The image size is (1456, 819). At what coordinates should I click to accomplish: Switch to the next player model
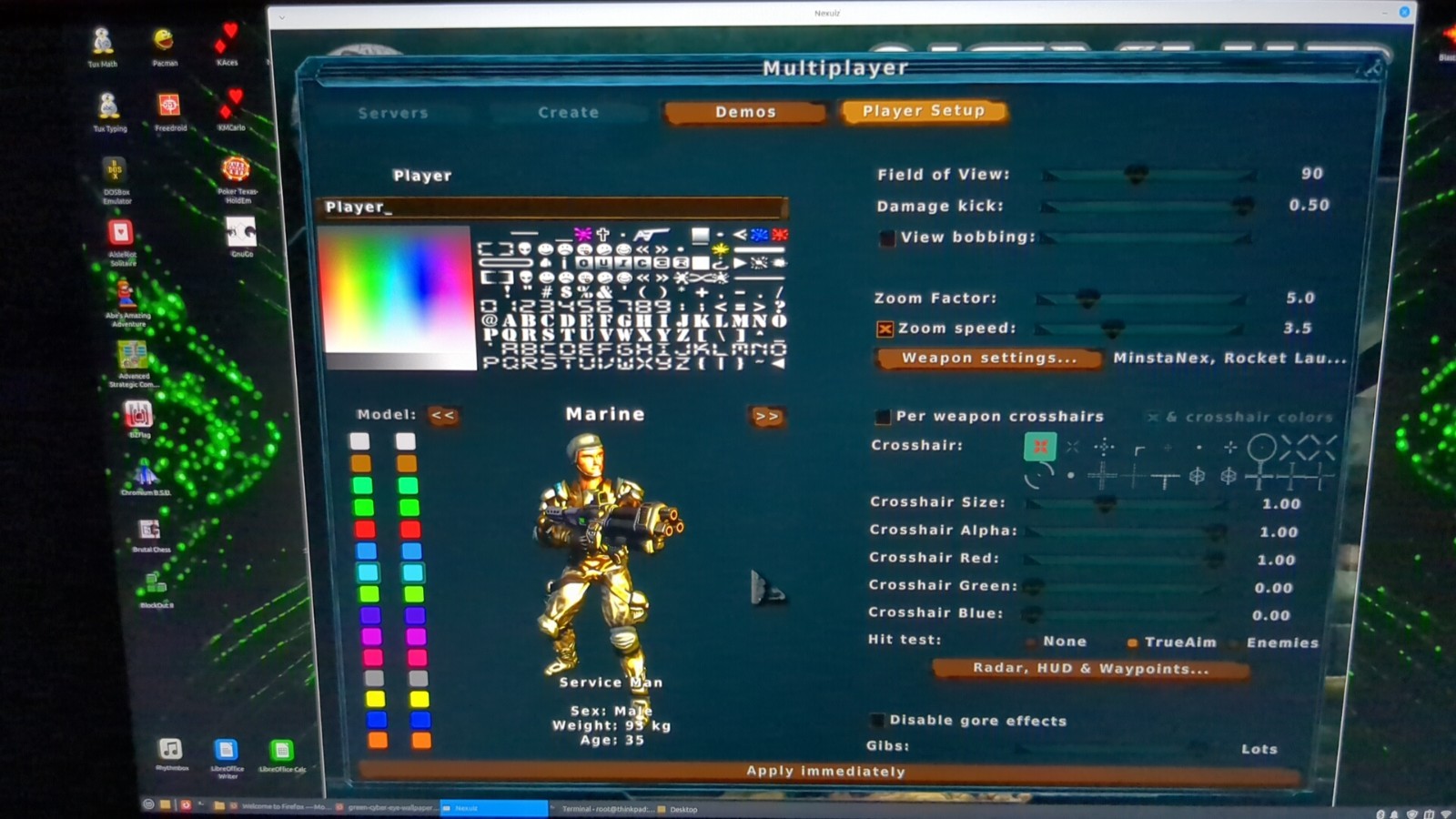click(767, 416)
